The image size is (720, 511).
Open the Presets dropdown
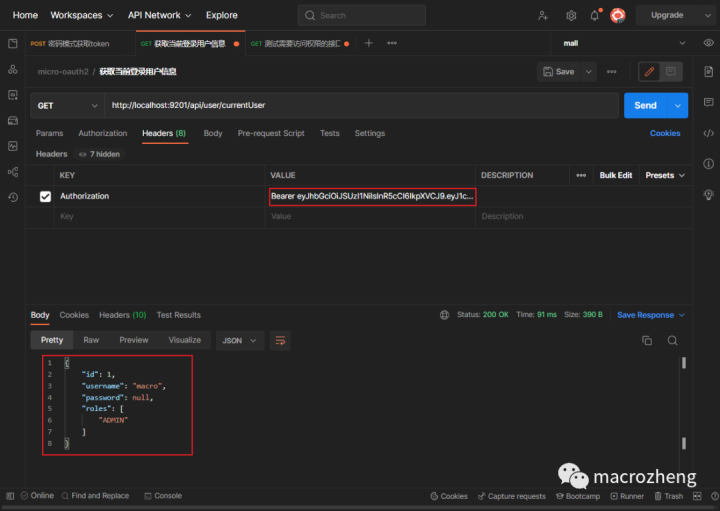click(665, 175)
